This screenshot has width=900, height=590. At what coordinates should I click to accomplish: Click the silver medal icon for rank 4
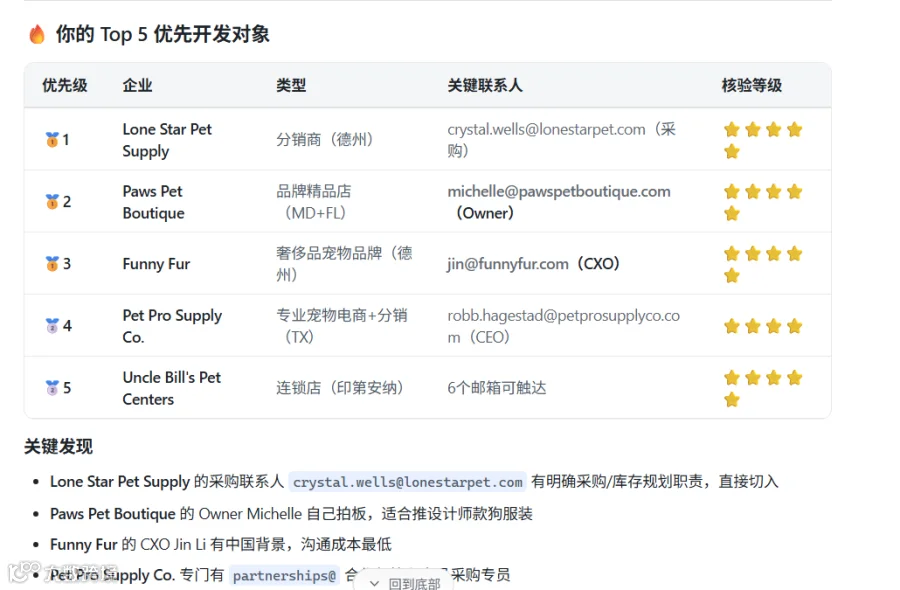52,325
